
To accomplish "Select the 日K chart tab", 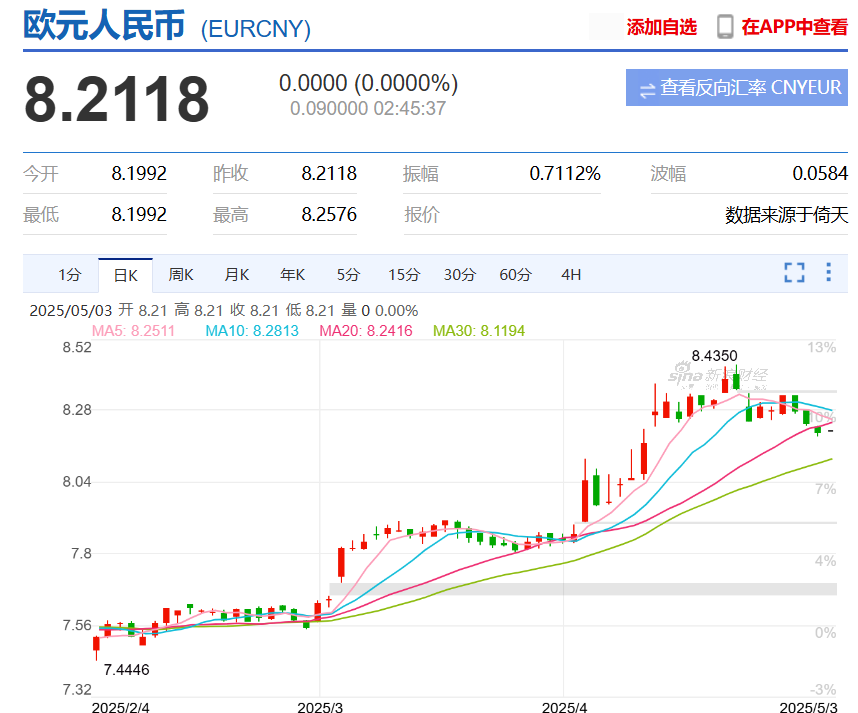I will tap(125, 275).
